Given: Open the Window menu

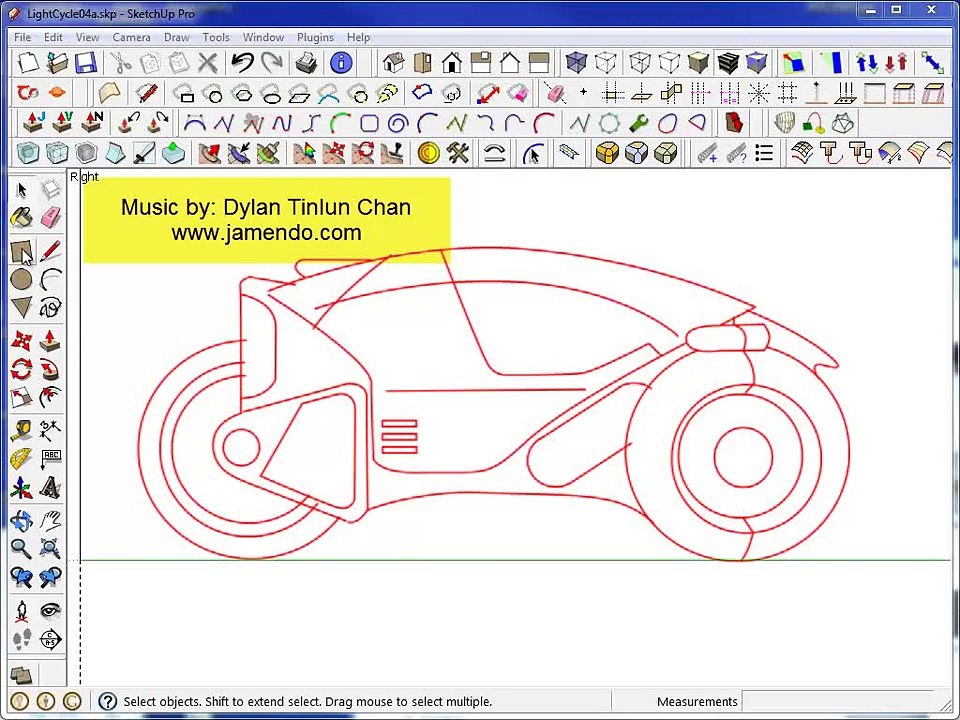Looking at the screenshot, I should pyautogui.click(x=263, y=37).
